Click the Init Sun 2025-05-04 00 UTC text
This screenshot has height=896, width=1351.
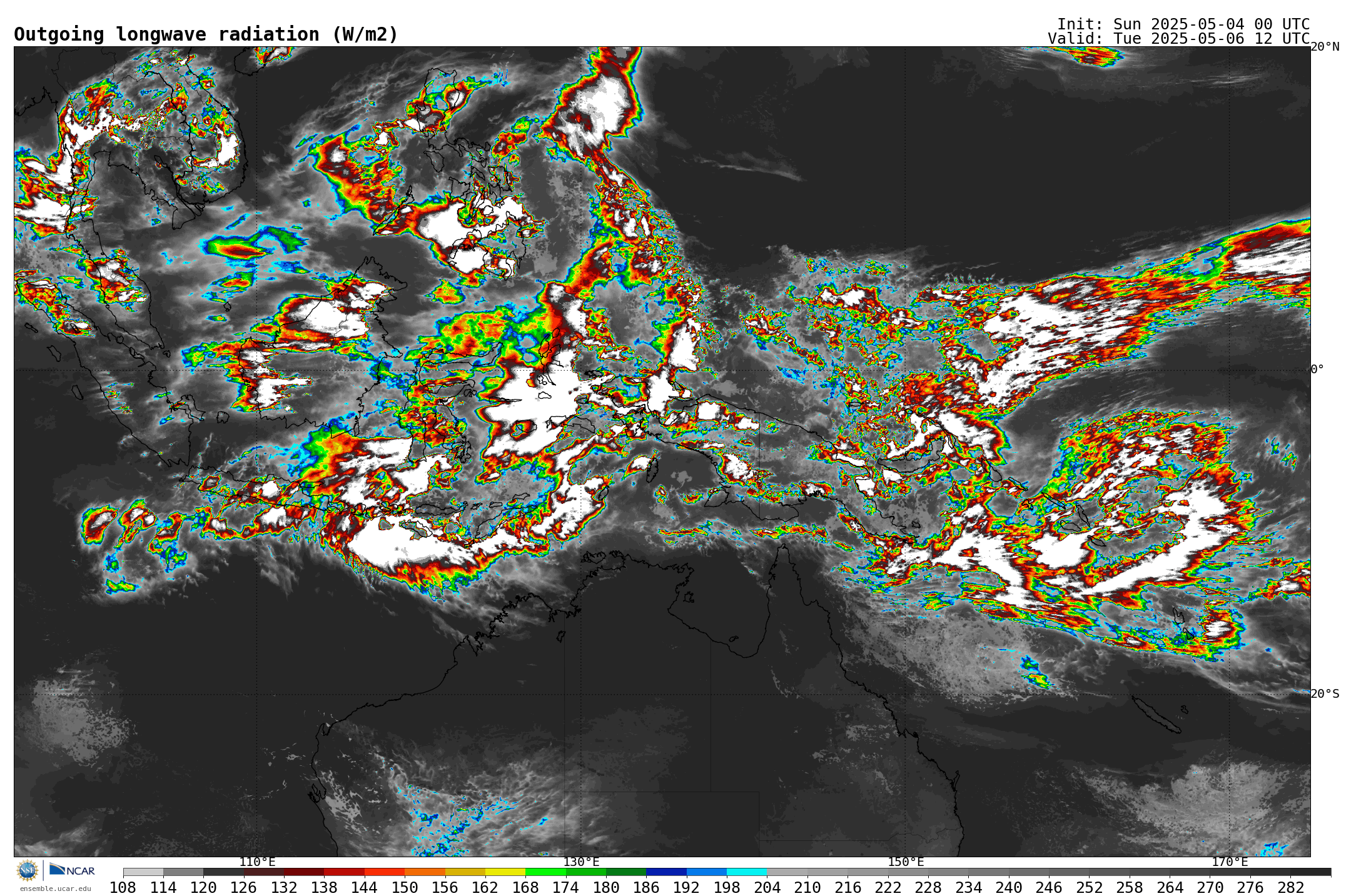(x=1183, y=24)
